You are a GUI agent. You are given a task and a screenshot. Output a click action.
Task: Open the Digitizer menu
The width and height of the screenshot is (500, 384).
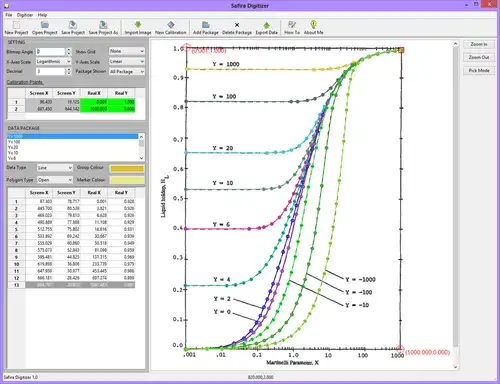(x=25, y=15)
